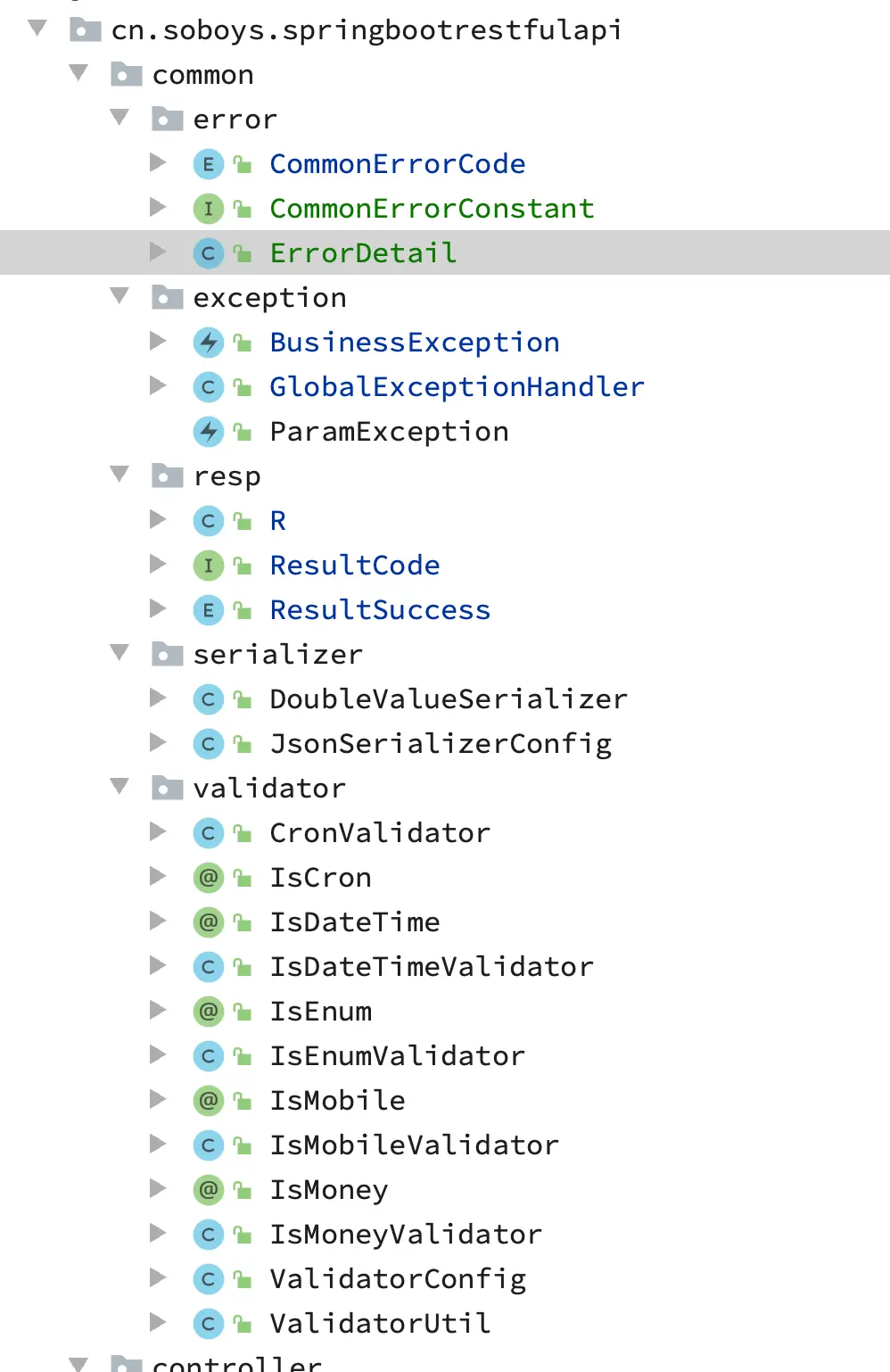Screen dimensions: 890x1372
Task: Select the JsonSerializerConfig class
Action: tap(441, 744)
